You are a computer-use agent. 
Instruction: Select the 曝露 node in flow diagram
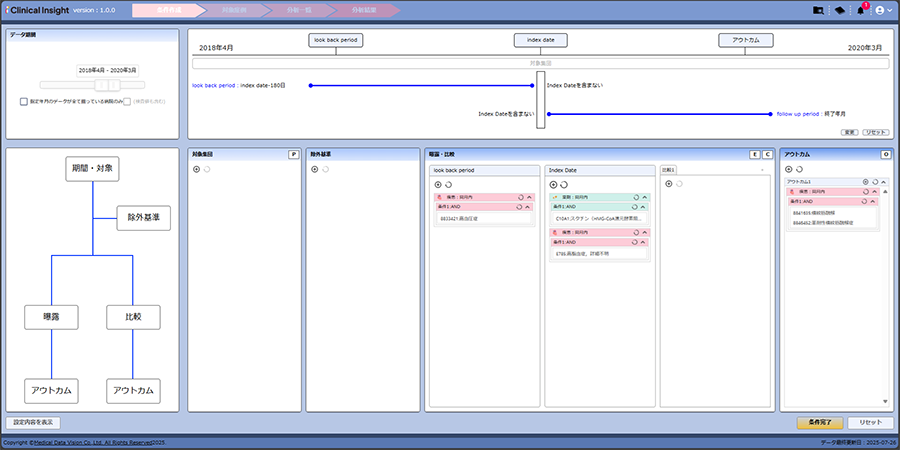pyautogui.click(x=51, y=317)
